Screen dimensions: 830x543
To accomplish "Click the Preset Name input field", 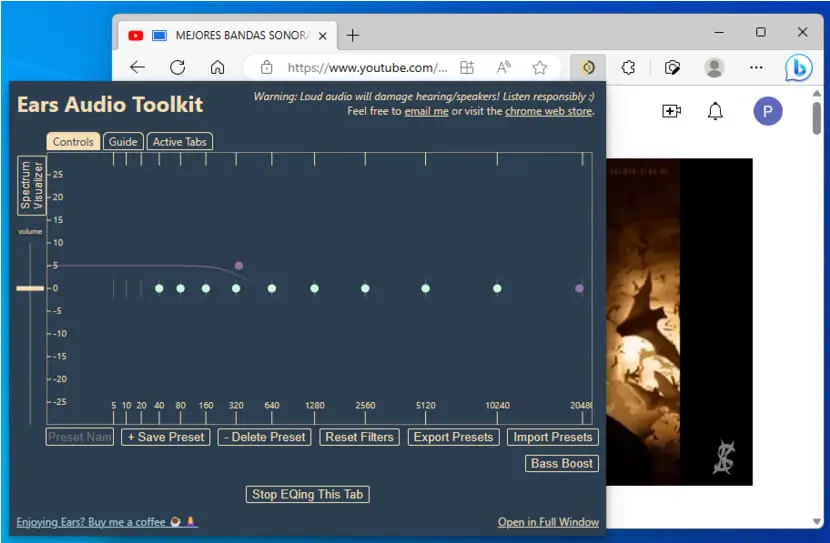I will (x=79, y=437).
